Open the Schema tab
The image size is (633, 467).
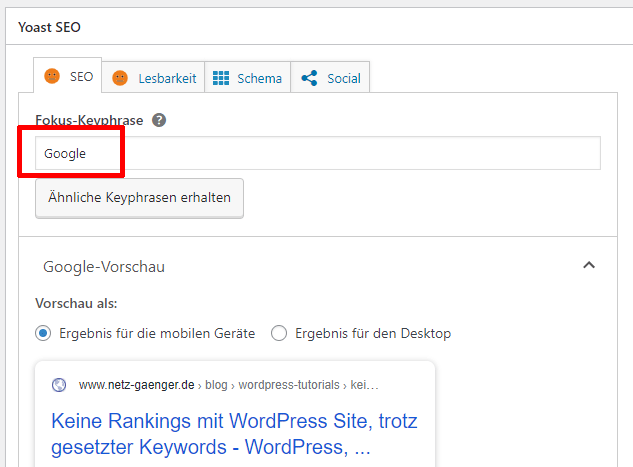[x=247, y=77]
